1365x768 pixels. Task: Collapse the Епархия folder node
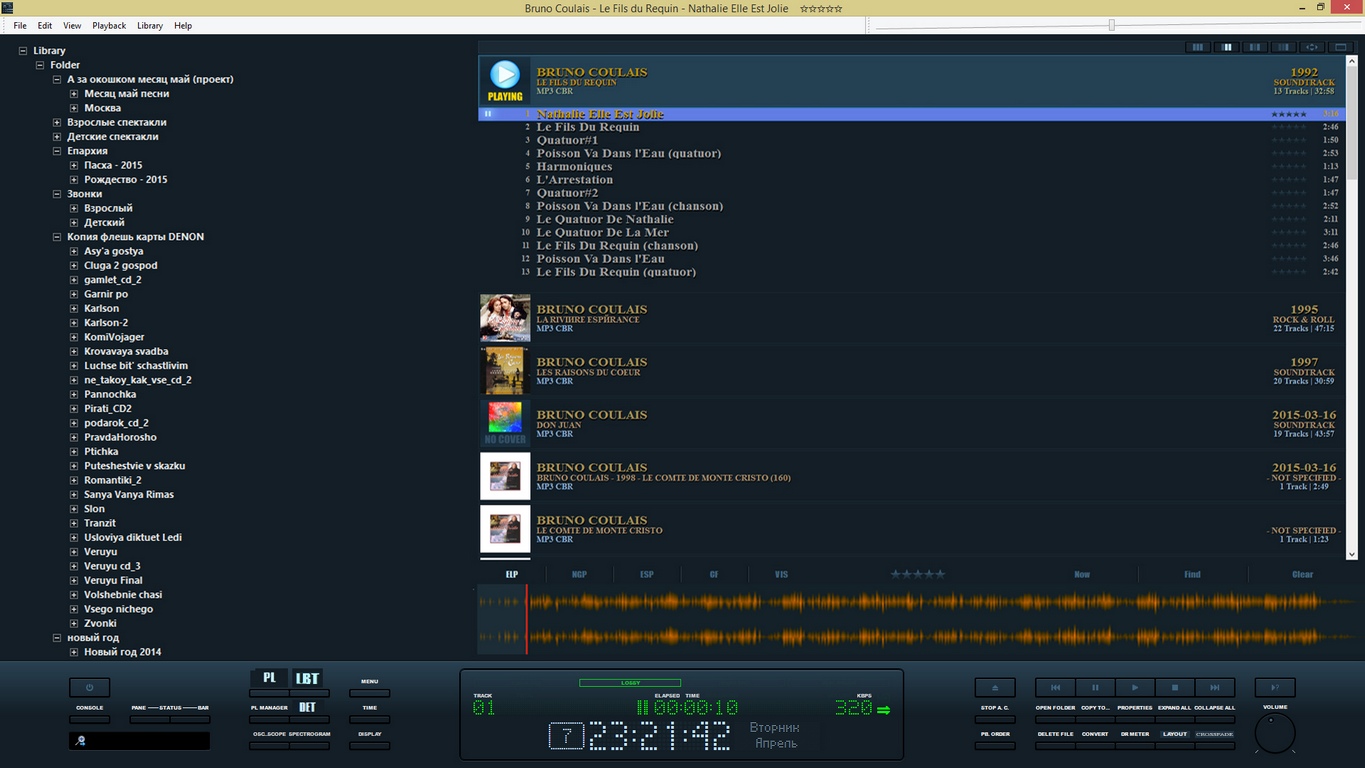click(x=57, y=151)
